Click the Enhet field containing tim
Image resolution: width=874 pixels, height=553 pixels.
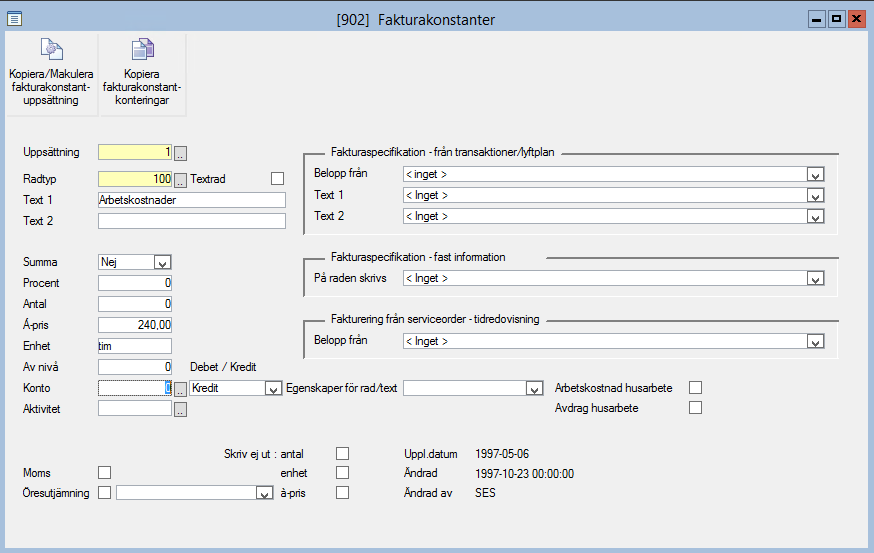(x=135, y=346)
